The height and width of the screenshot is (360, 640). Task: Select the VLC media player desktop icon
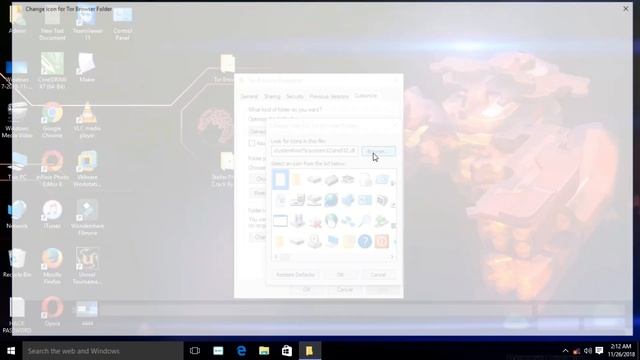click(x=87, y=120)
